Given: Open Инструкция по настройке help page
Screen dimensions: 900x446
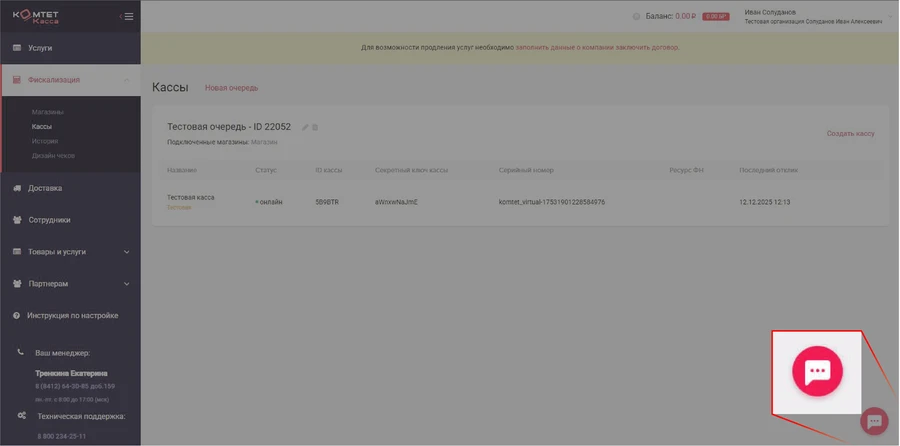Looking at the screenshot, I should pos(72,316).
